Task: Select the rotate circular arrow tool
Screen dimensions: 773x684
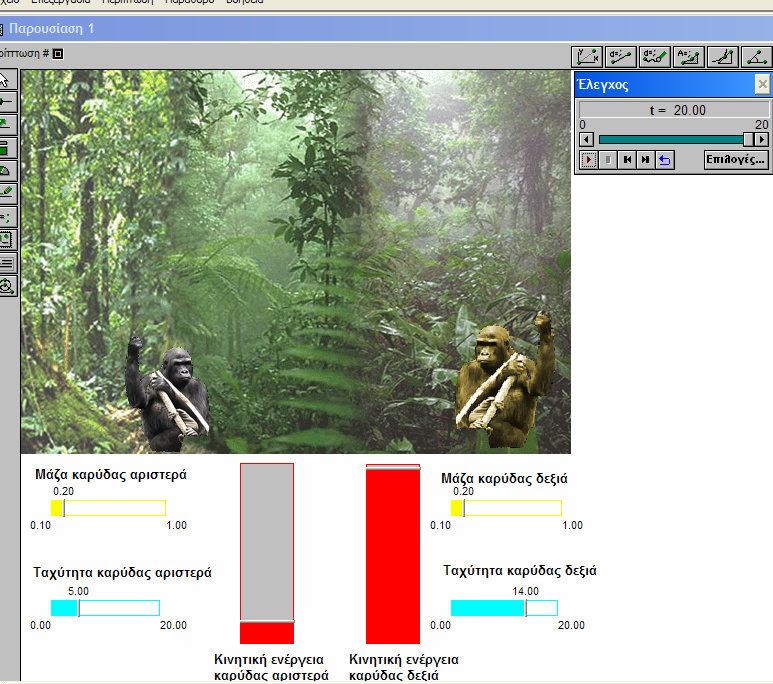Action: [x=7, y=286]
